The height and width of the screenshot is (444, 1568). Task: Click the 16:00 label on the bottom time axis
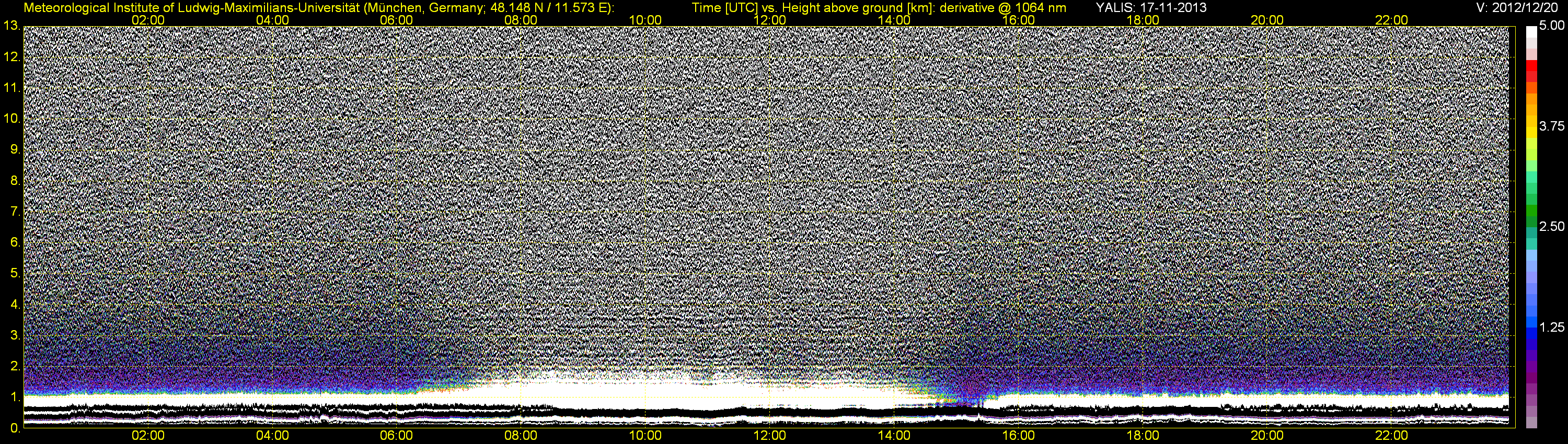[x=1018, y=436]
